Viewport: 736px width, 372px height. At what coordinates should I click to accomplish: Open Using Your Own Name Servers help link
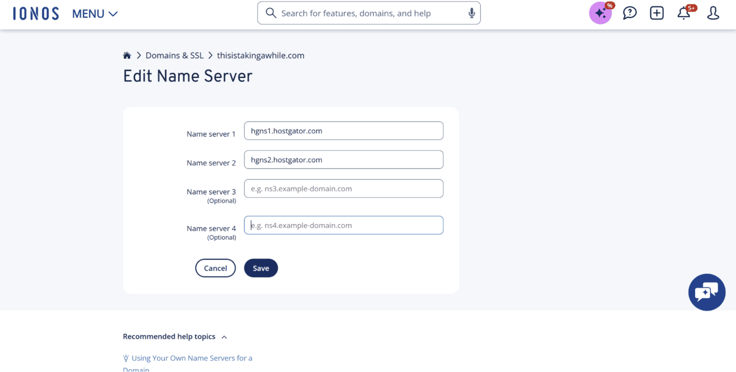click(x=188, y=364)
